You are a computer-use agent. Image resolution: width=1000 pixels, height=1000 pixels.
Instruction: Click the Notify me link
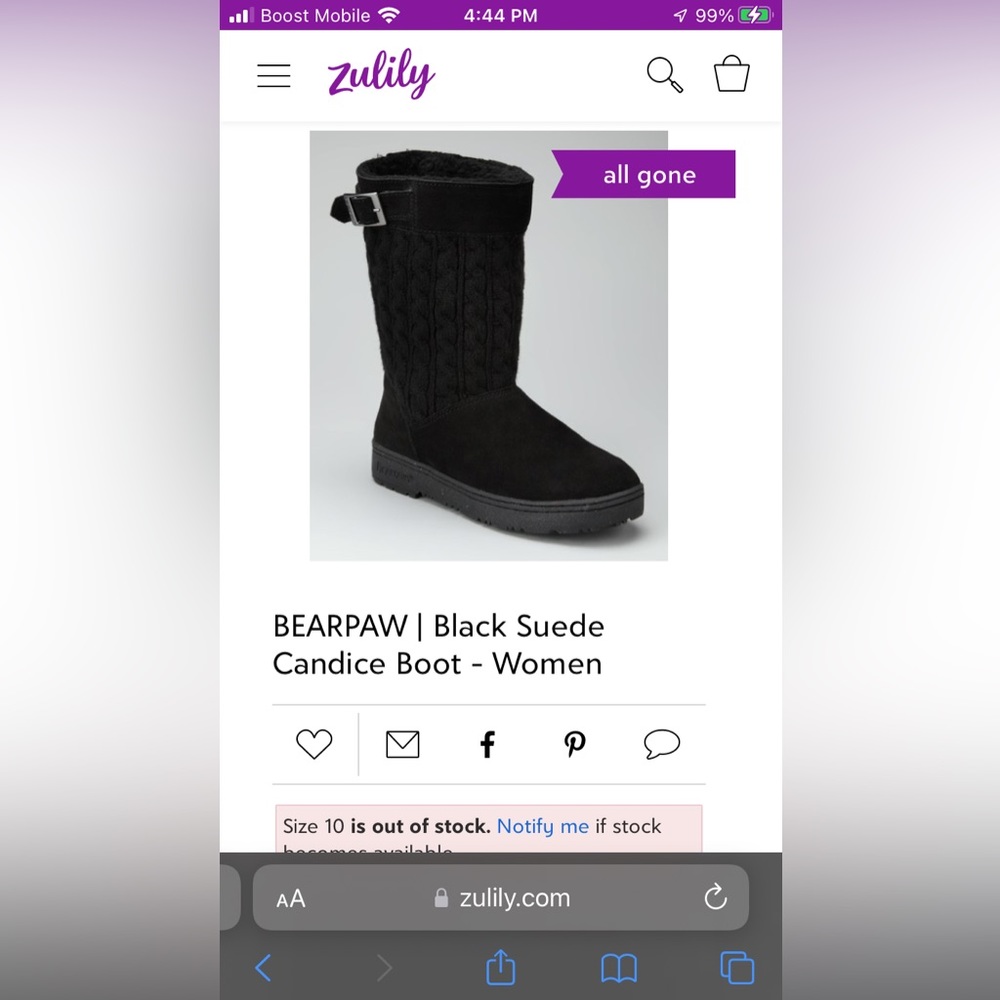(x=543, y=826)
